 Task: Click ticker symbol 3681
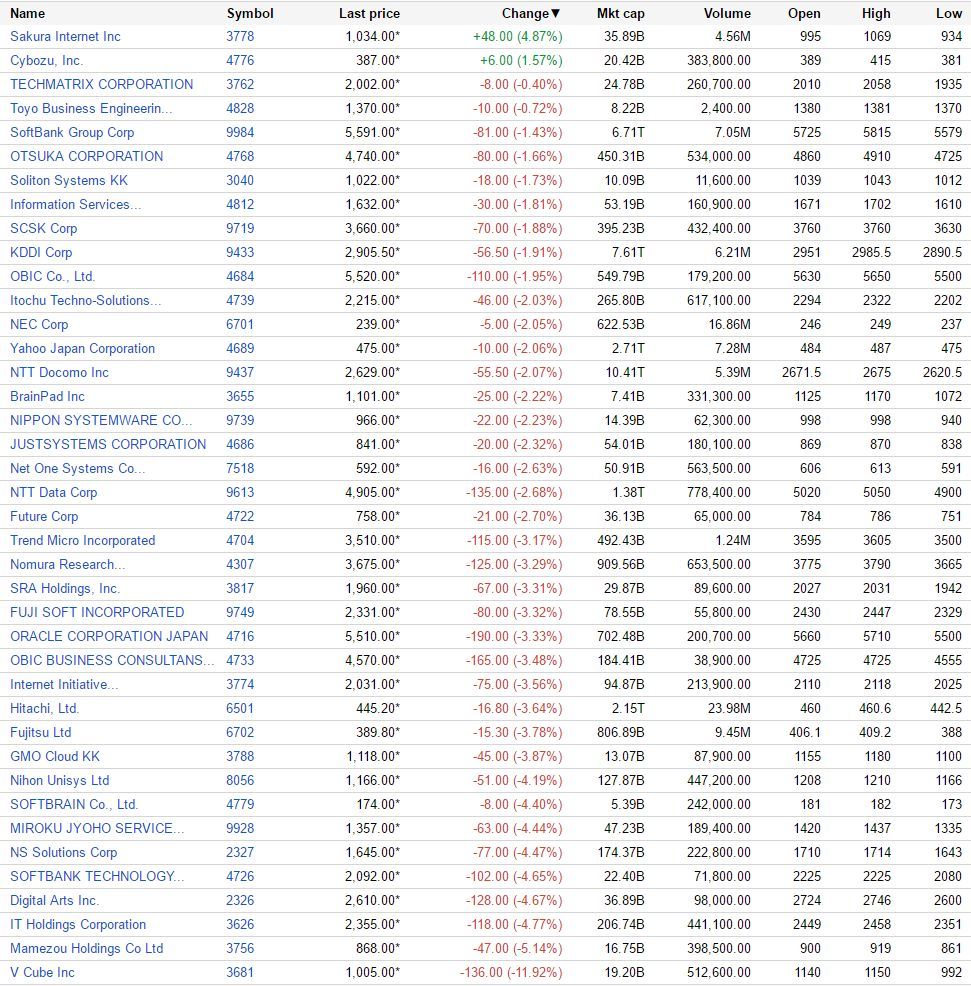tap(240, 972)
